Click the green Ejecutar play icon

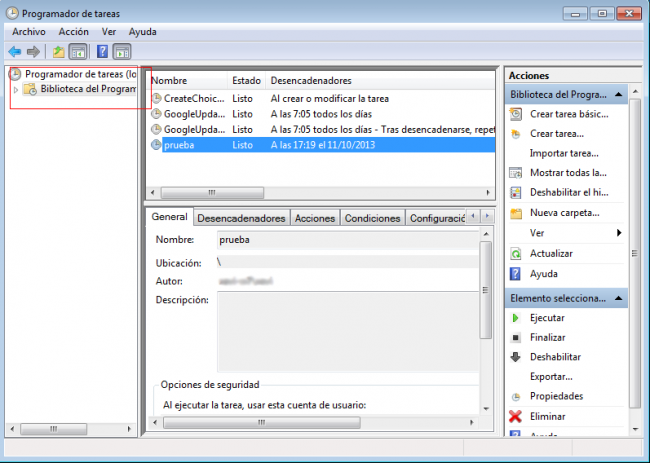pyautogui.click(x=515, y=318)
